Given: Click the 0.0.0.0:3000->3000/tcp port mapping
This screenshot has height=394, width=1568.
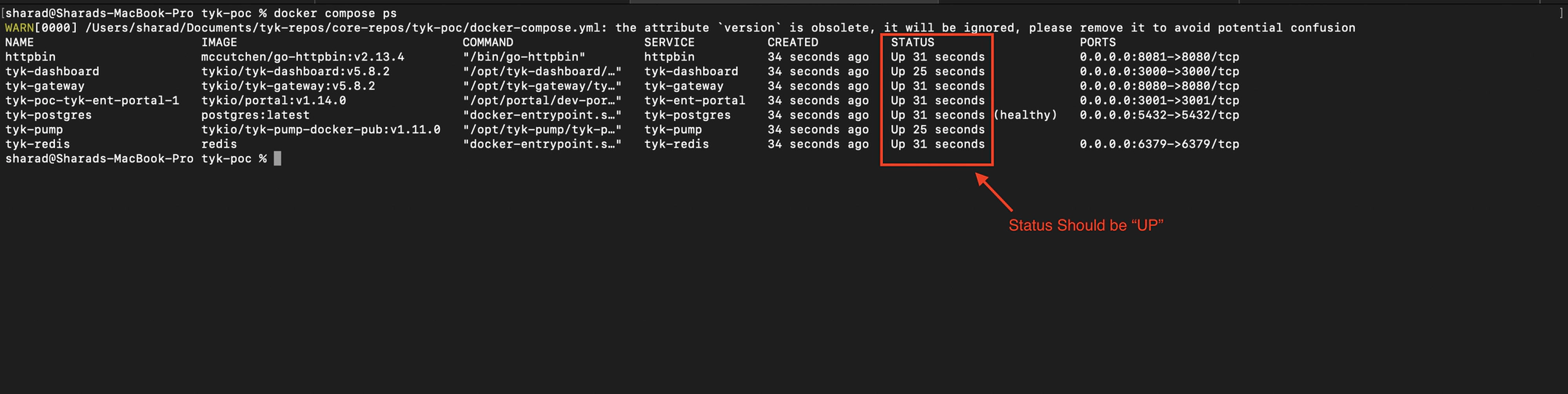Looking at the screenshot, I should pos(1159,71).
